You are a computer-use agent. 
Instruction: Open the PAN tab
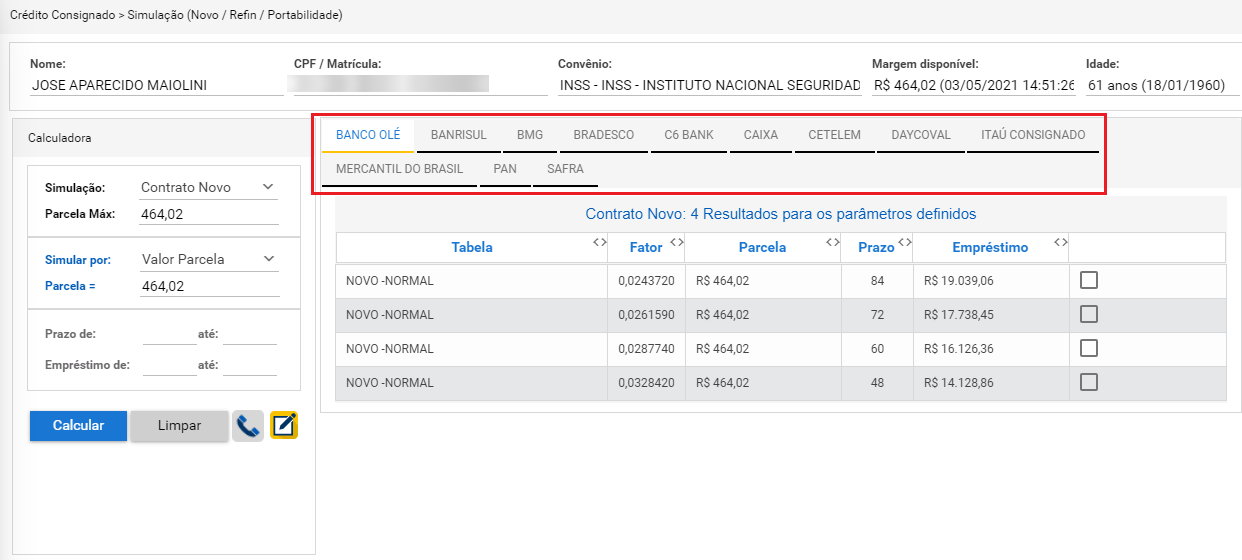coord(505,169)
